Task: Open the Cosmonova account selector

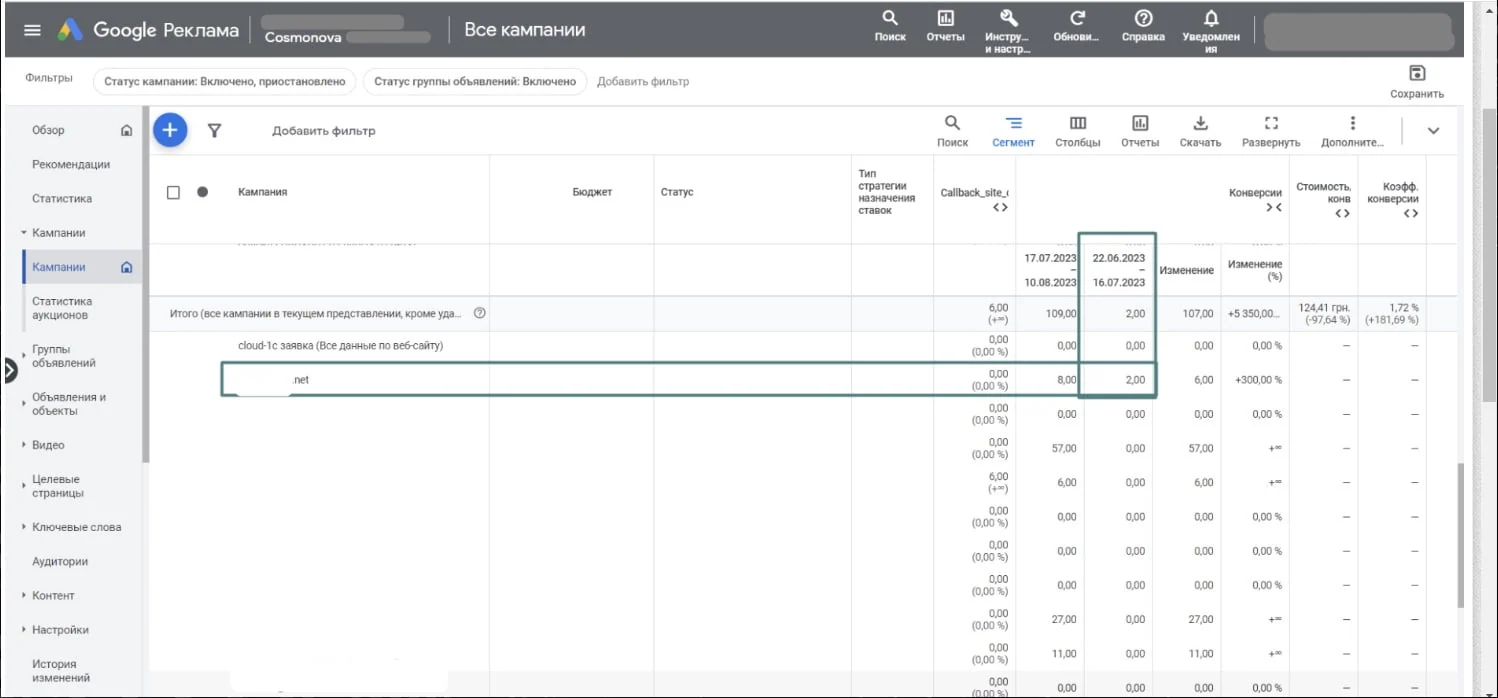Action: tap(347, 30)
